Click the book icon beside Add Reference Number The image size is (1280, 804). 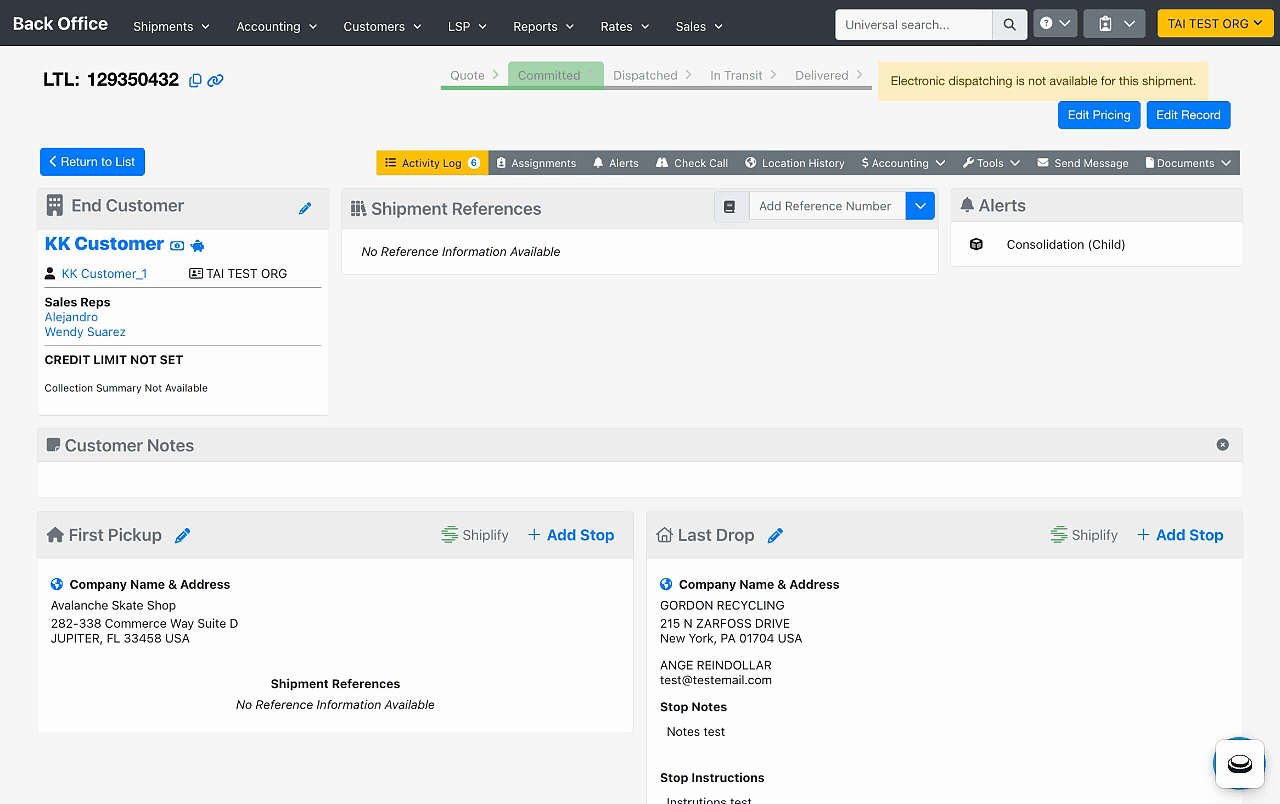click(x=730, y=206)
